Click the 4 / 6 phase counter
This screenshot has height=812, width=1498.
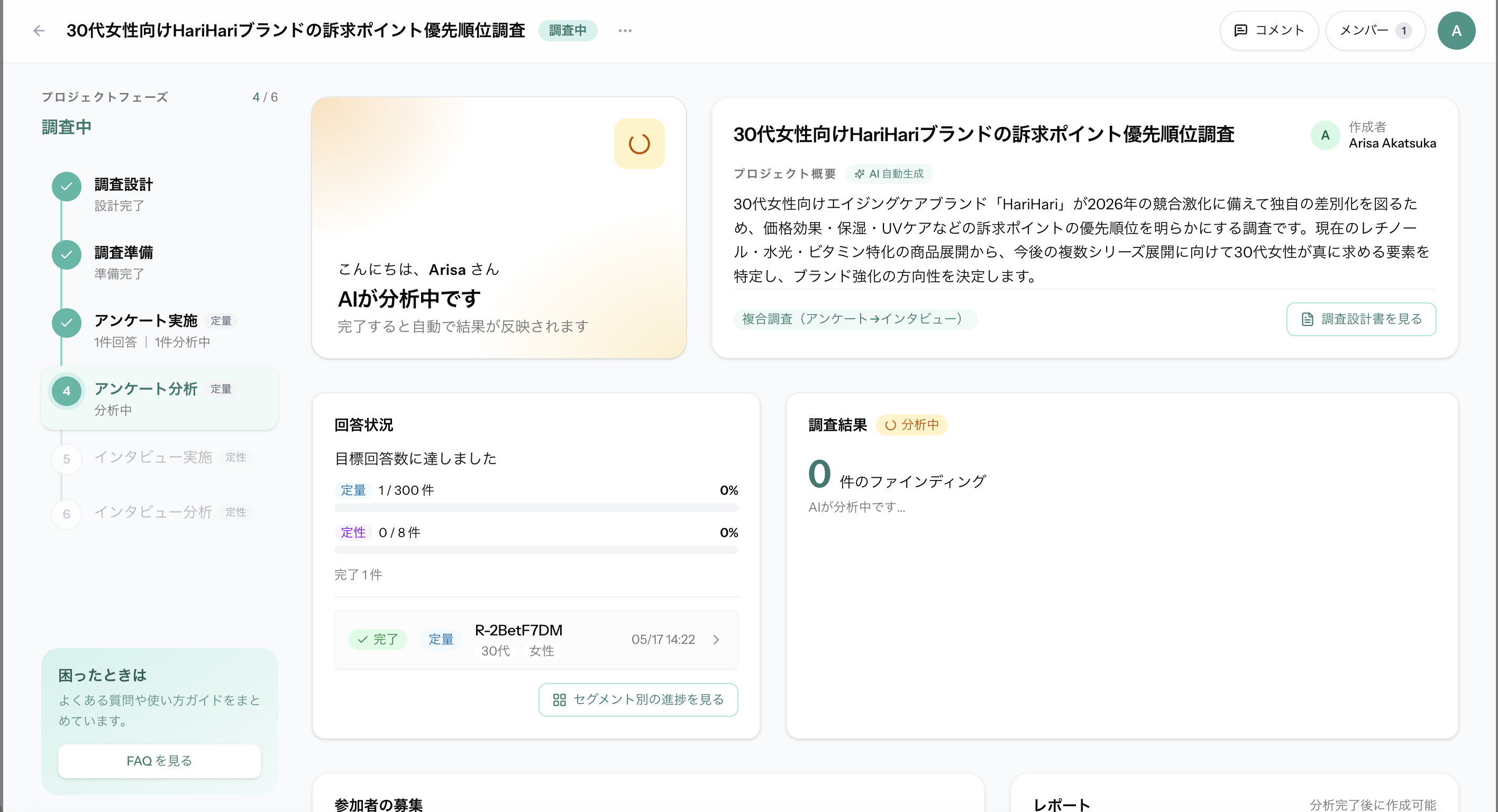[x=265, y=97]
